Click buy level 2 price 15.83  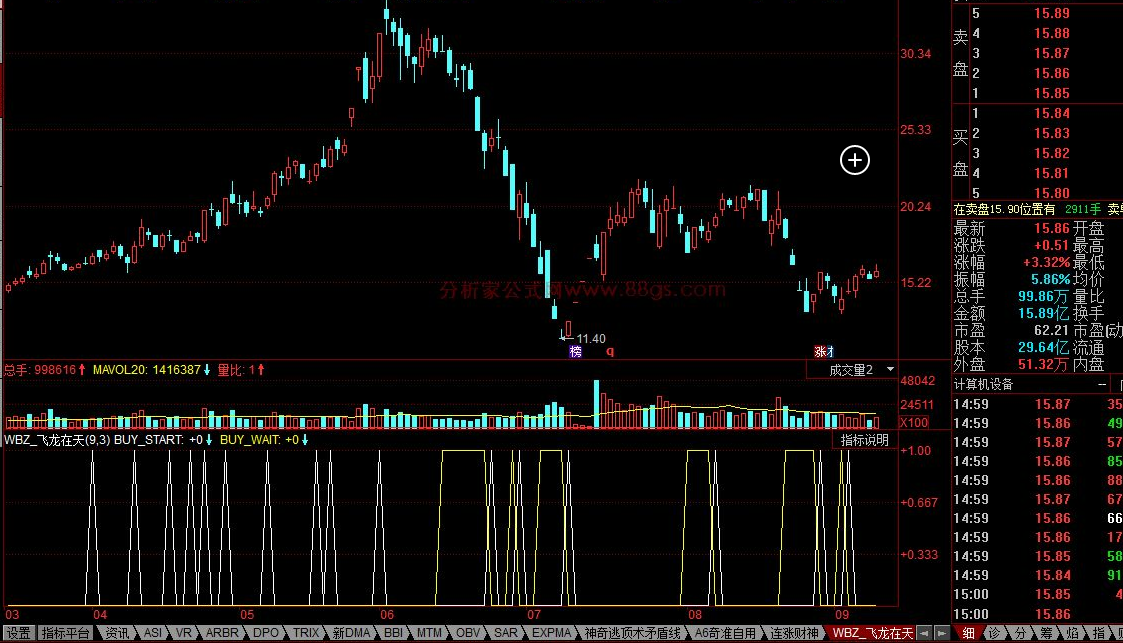click(x=1051, y=133)
